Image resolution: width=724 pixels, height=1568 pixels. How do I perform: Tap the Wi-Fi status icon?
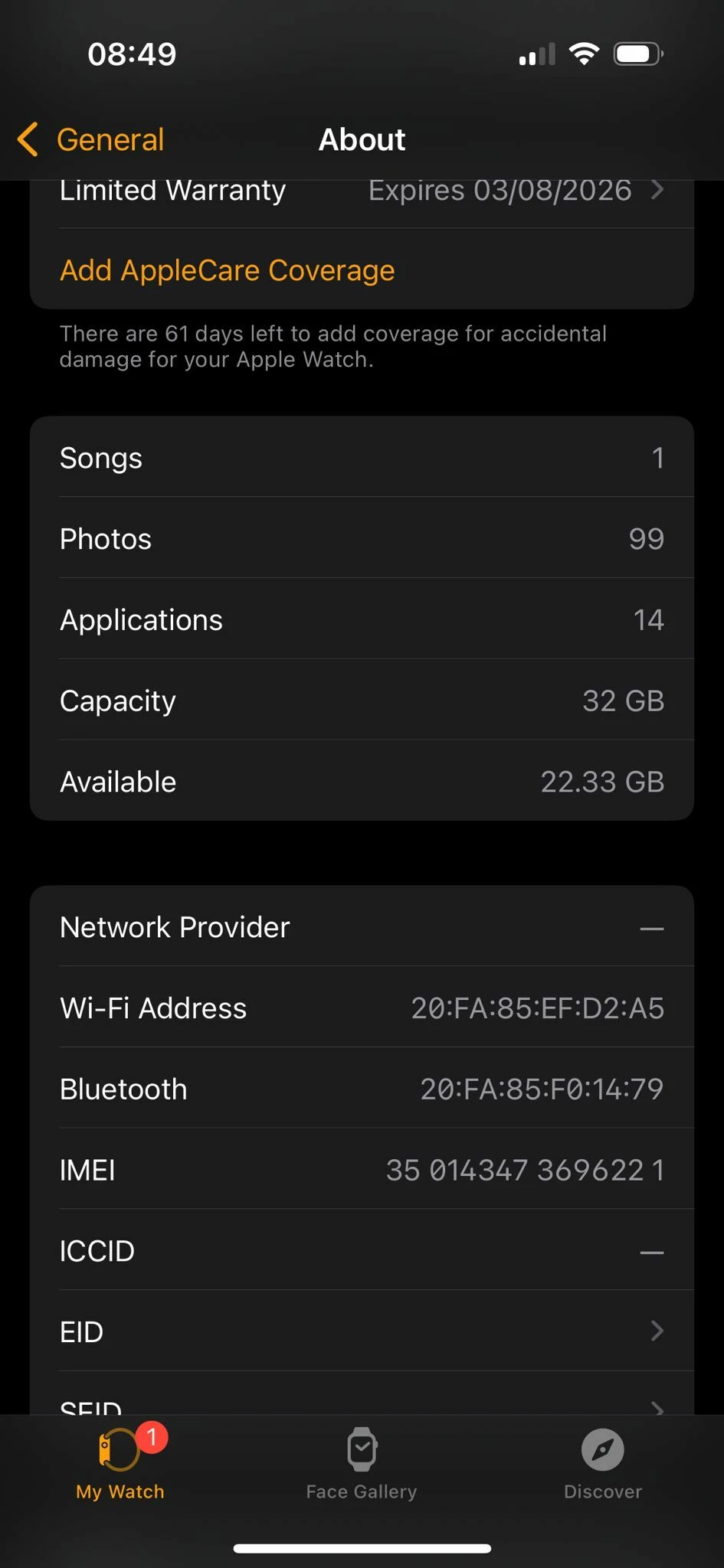(584, 54)
